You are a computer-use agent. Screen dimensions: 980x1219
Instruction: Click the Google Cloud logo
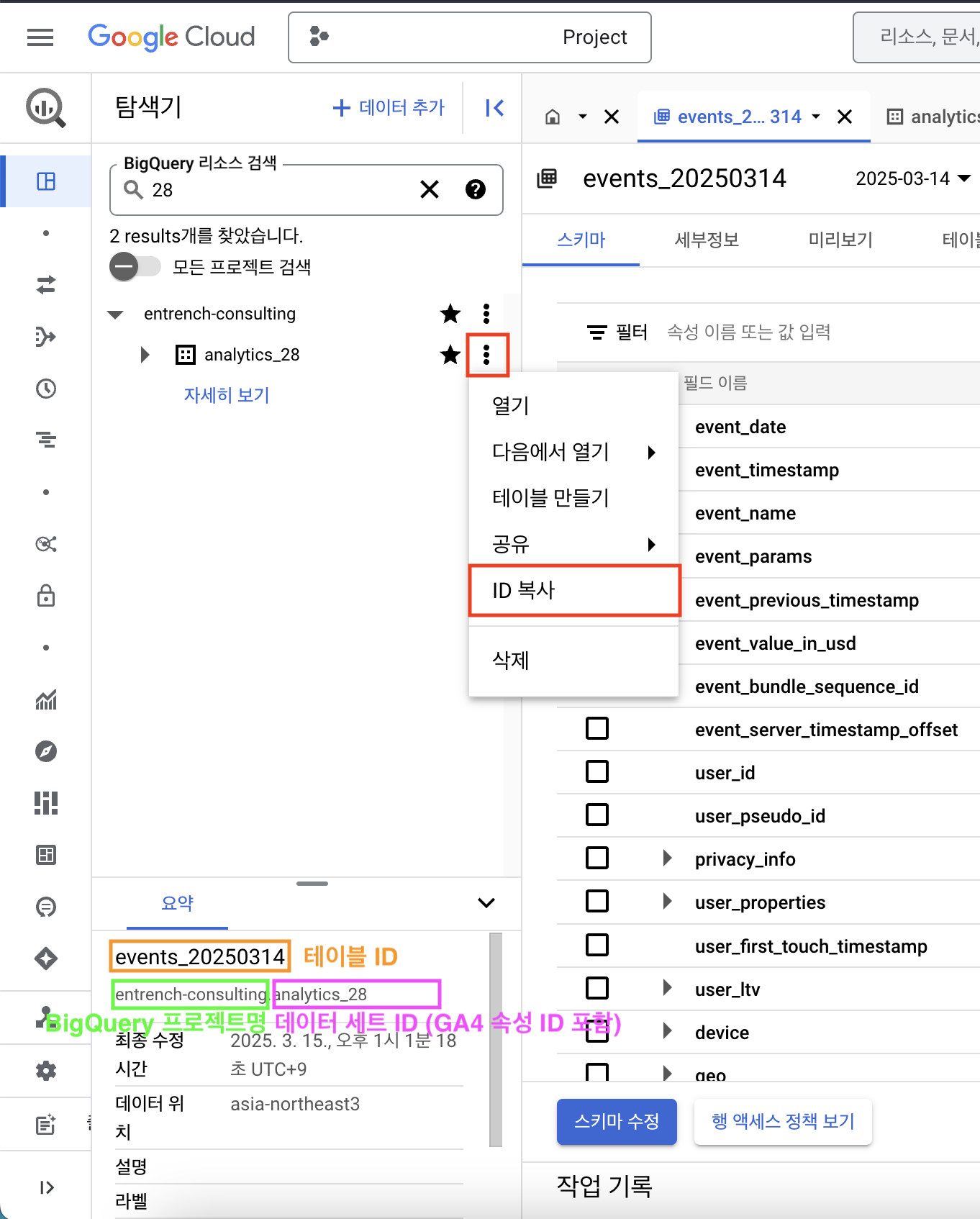[171, 37]
